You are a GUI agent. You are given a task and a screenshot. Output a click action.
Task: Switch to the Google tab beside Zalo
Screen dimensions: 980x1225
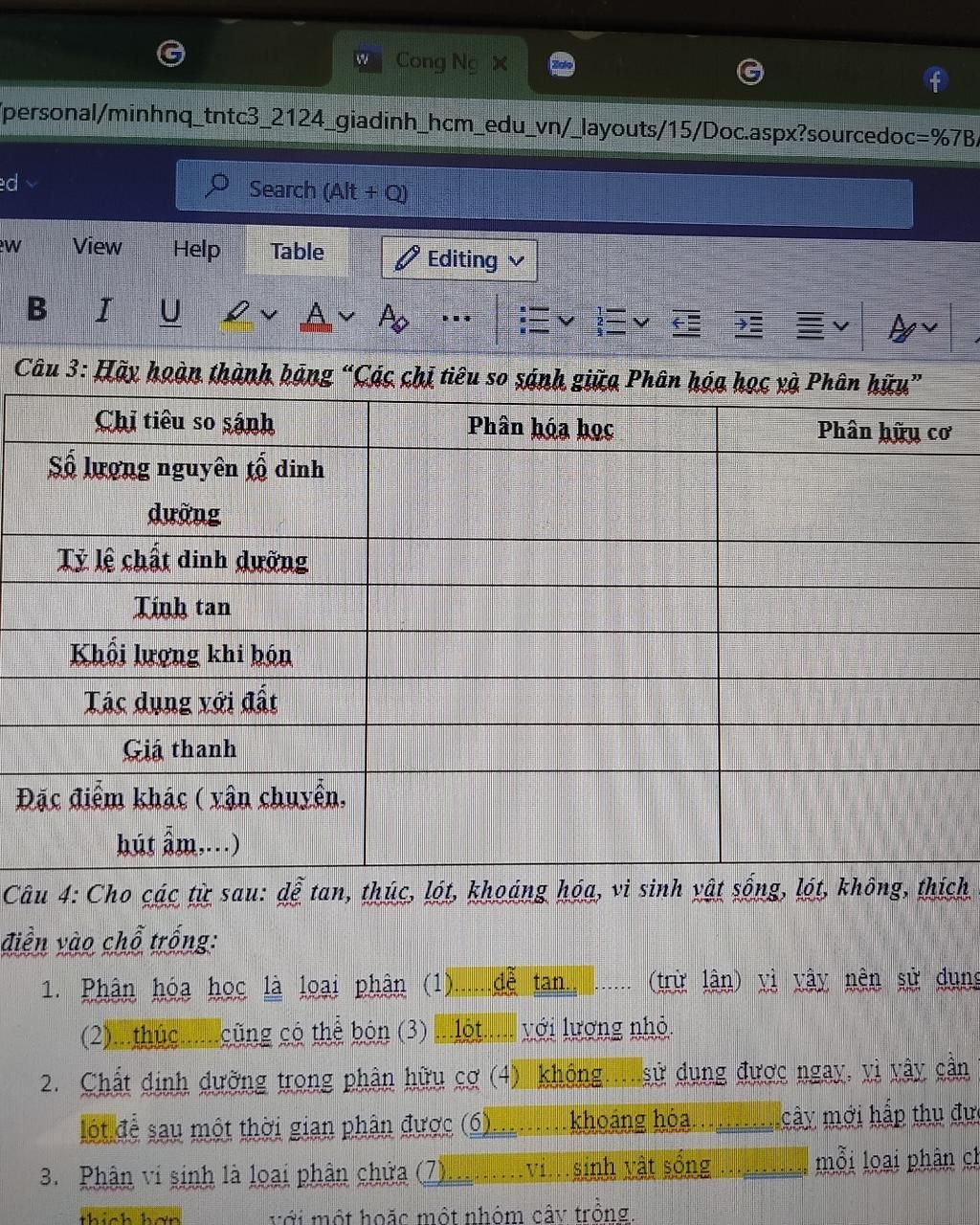click(x=750, y=70)
